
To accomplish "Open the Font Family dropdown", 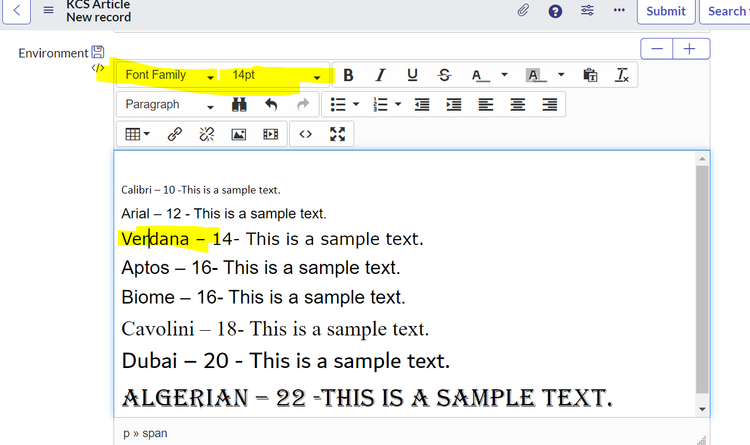I will (168, 75).
